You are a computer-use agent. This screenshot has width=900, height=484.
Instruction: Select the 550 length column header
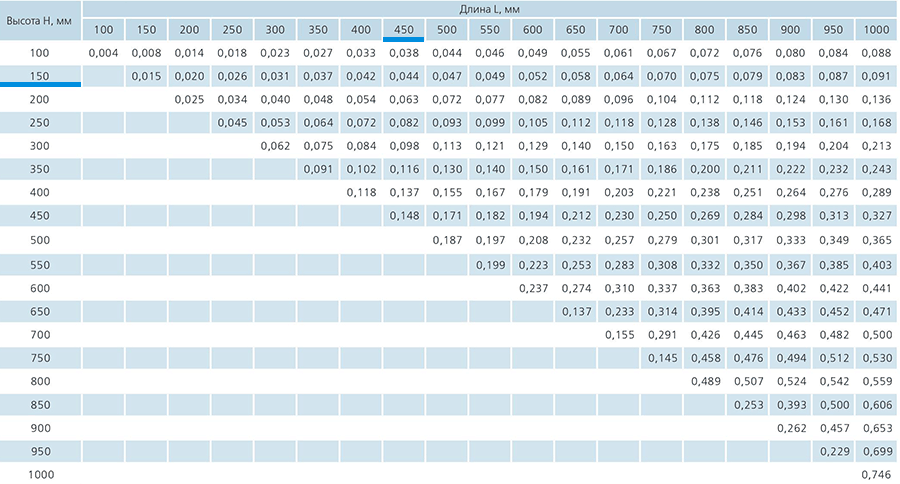490,30
